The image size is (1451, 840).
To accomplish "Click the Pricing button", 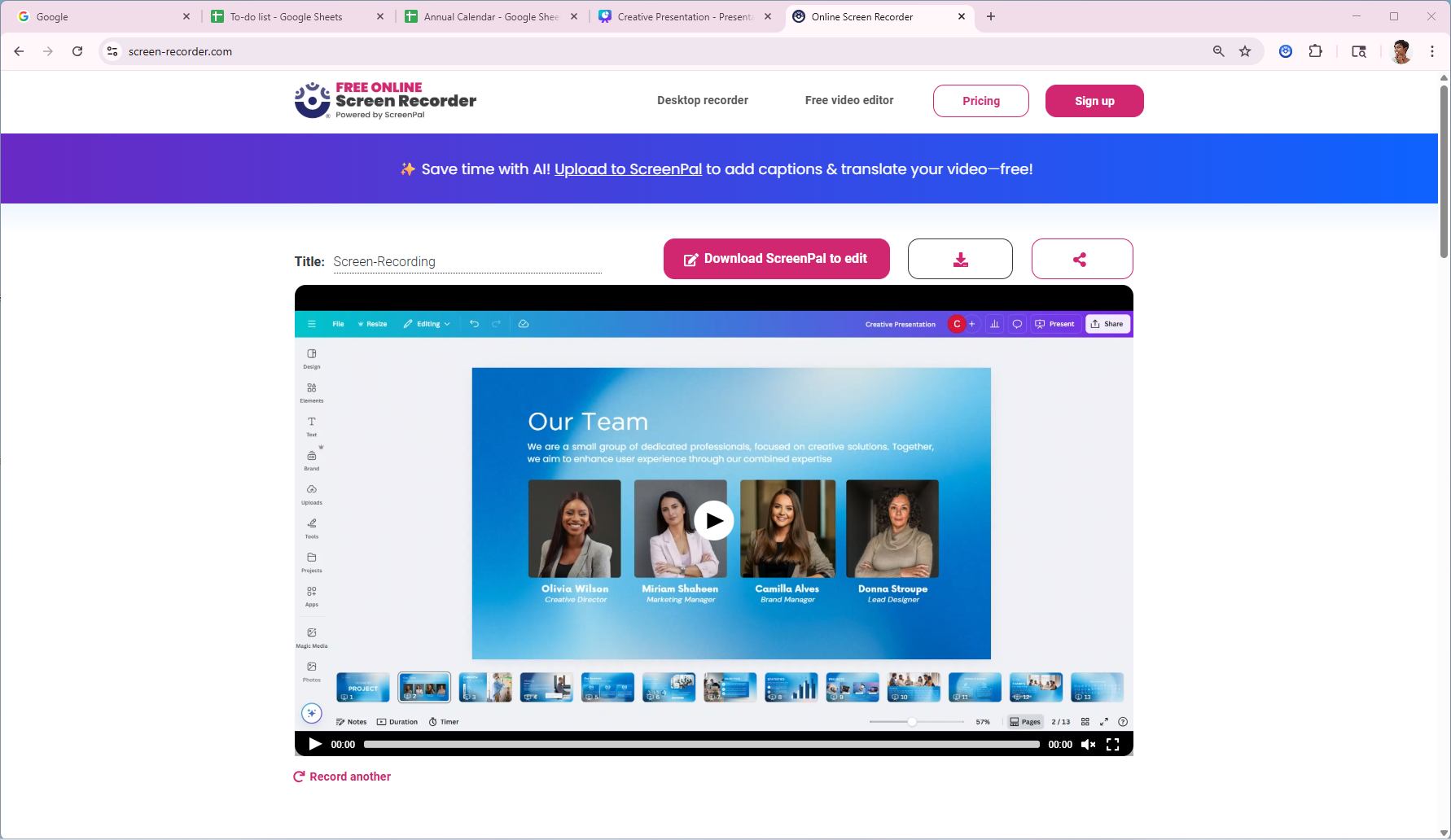I will pyautogui.click(x=980, y=101).
